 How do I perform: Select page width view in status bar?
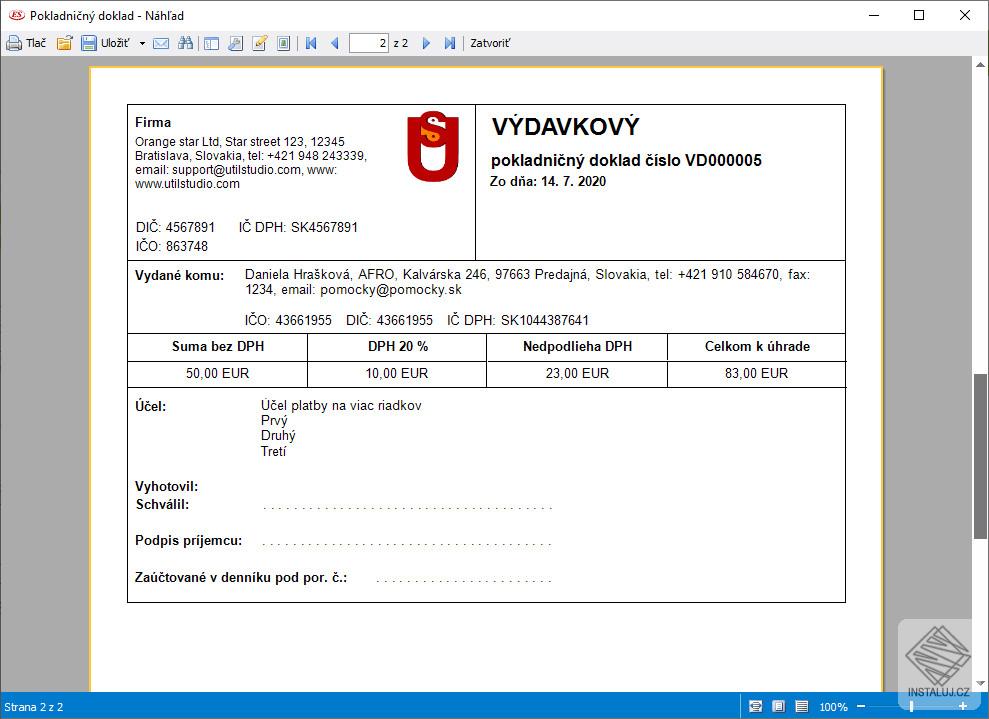click(755, 707)
